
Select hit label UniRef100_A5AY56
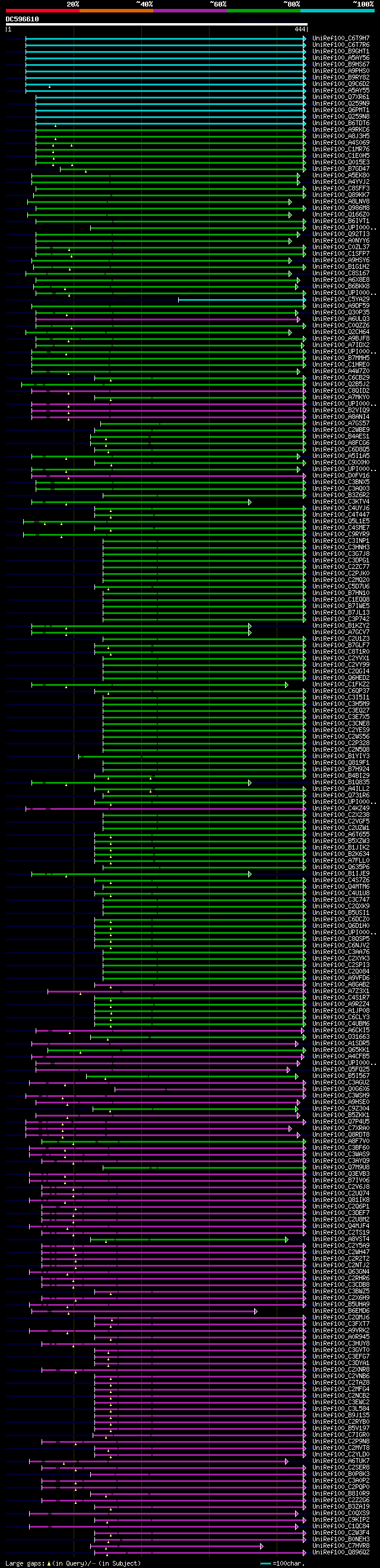(x=340, y=58)
